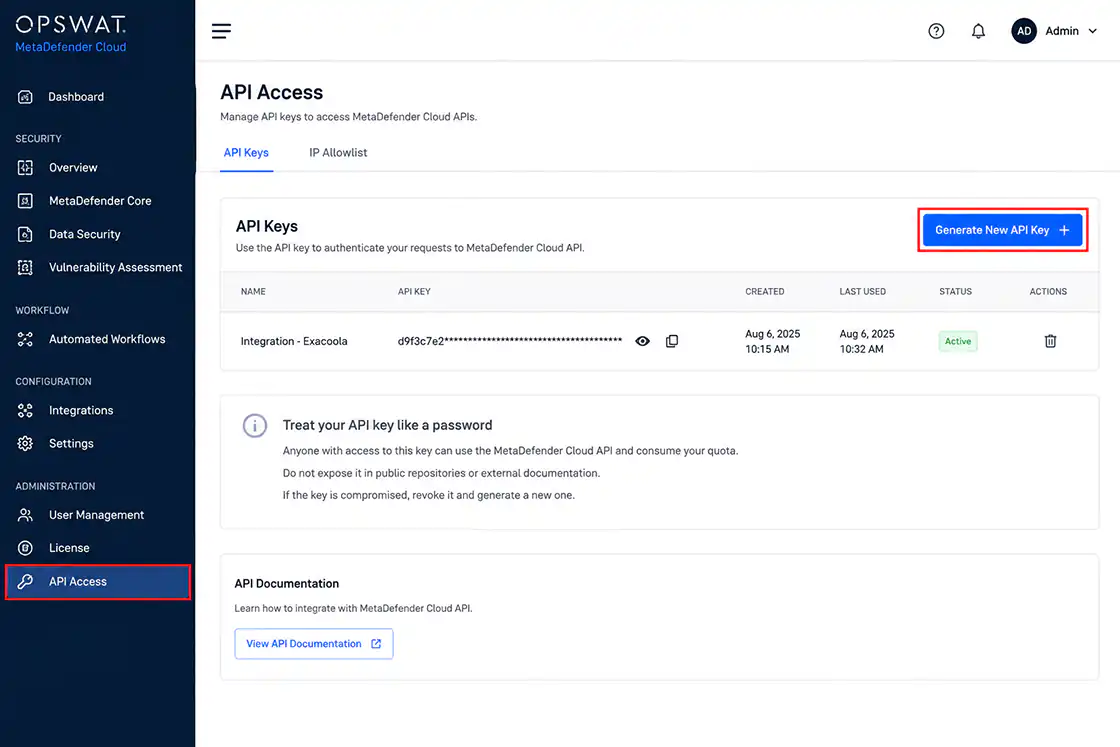
Task: Click the Integrations sidebar icon
Action: tap(25, 411)
